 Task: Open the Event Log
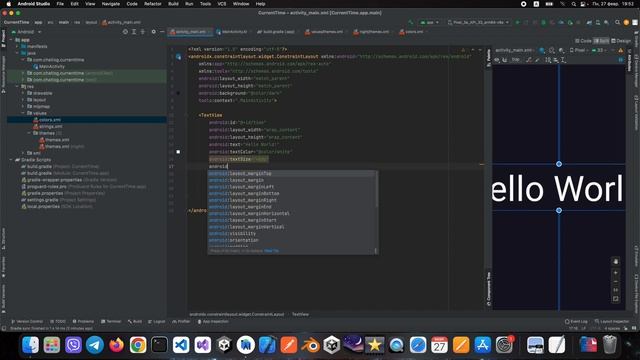[x=576, y=322]
